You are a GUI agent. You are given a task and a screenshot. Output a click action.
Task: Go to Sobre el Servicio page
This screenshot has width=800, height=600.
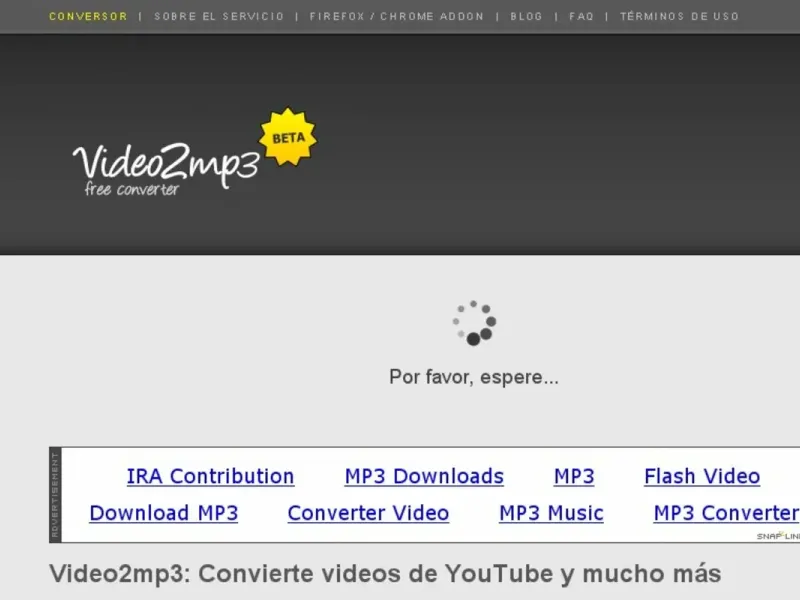(219, 16)
